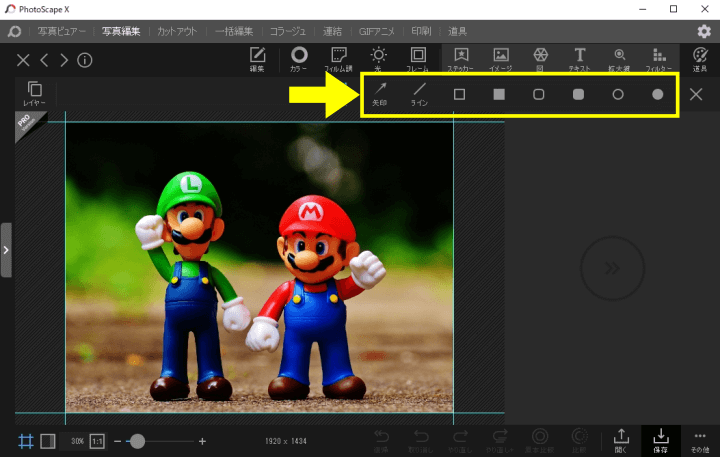Open the テキスト (Text) insert tool
Viewport: 720px width, 457px height.
[x=580, y=59]
